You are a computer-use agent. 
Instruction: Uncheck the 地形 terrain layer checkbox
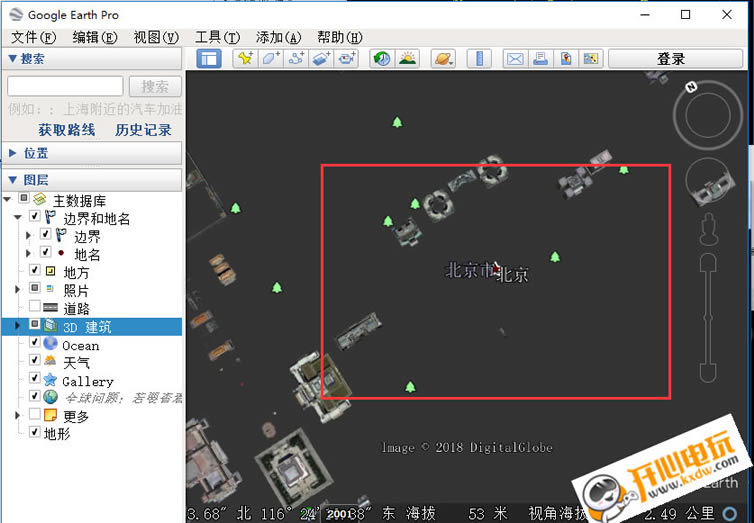pyautogui.click(x=35, y=433)
